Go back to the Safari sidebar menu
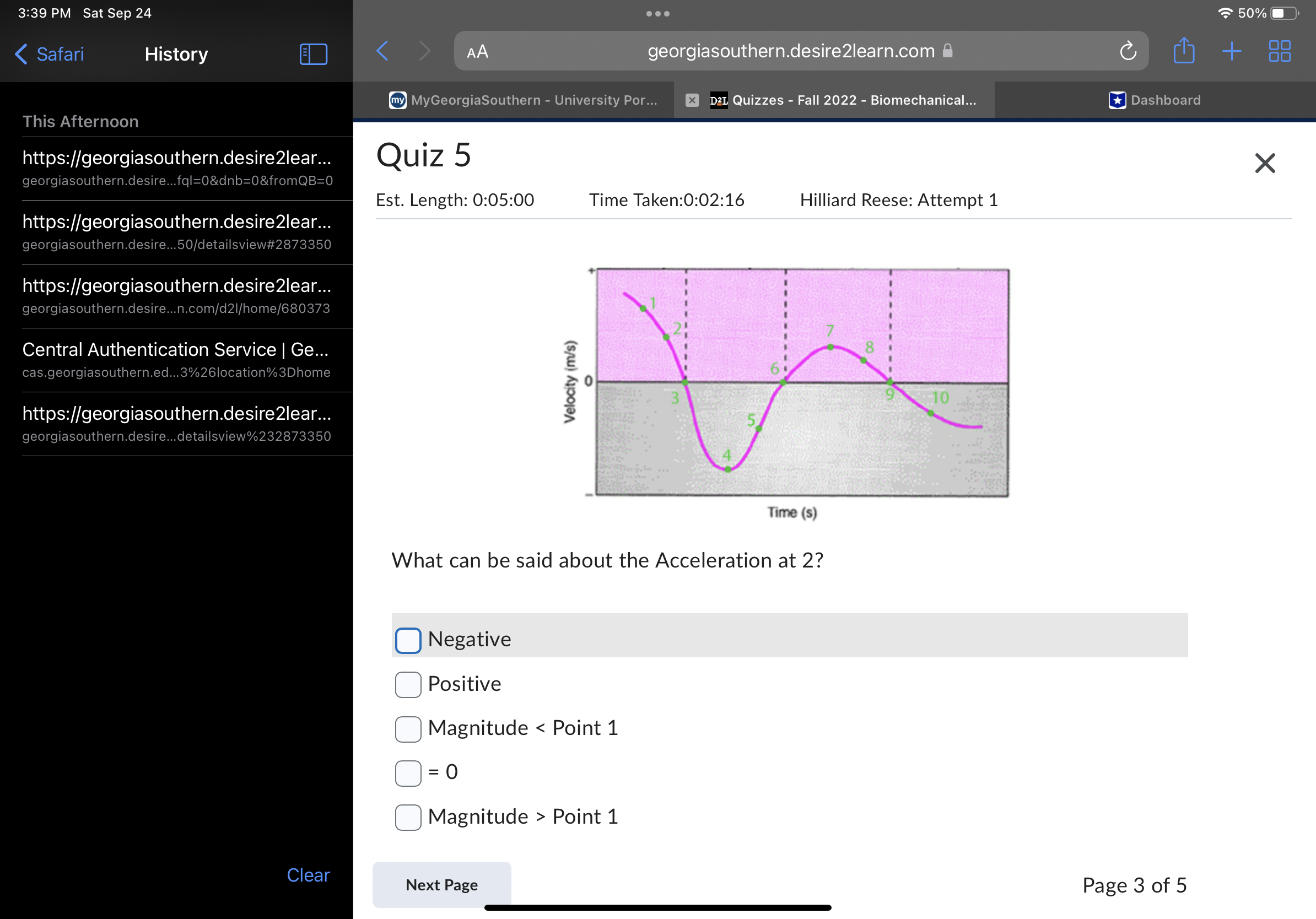This screenshot has width=1316, height=919. [49, 55]
